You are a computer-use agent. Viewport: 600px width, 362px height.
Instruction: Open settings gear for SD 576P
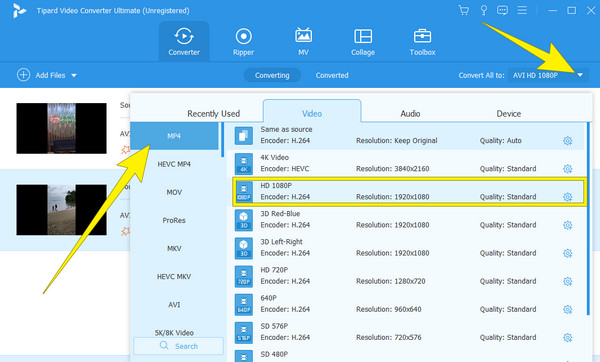(x=567, y=338)
